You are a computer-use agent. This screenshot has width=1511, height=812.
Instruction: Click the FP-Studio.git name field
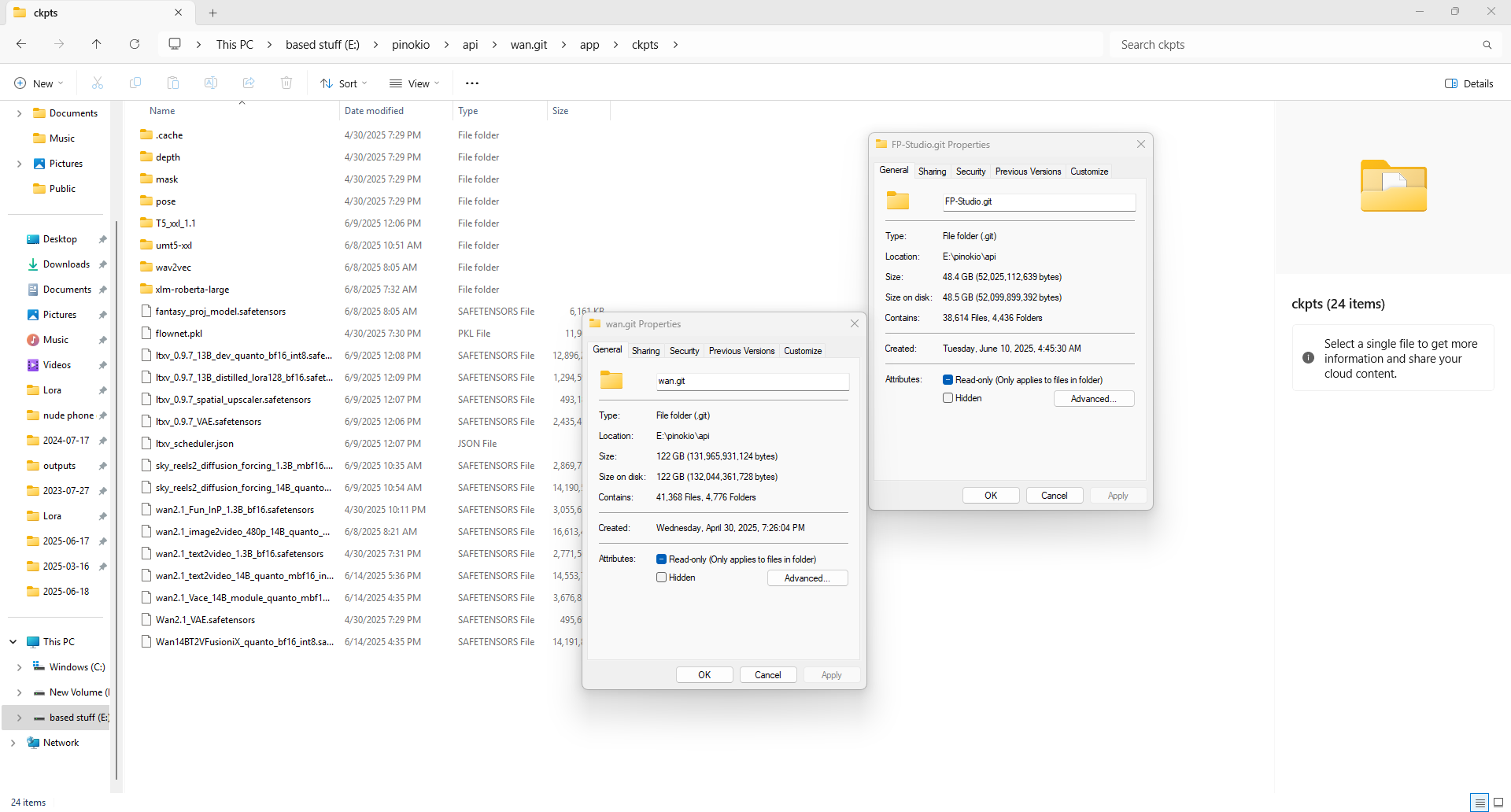click(1039, 201)
